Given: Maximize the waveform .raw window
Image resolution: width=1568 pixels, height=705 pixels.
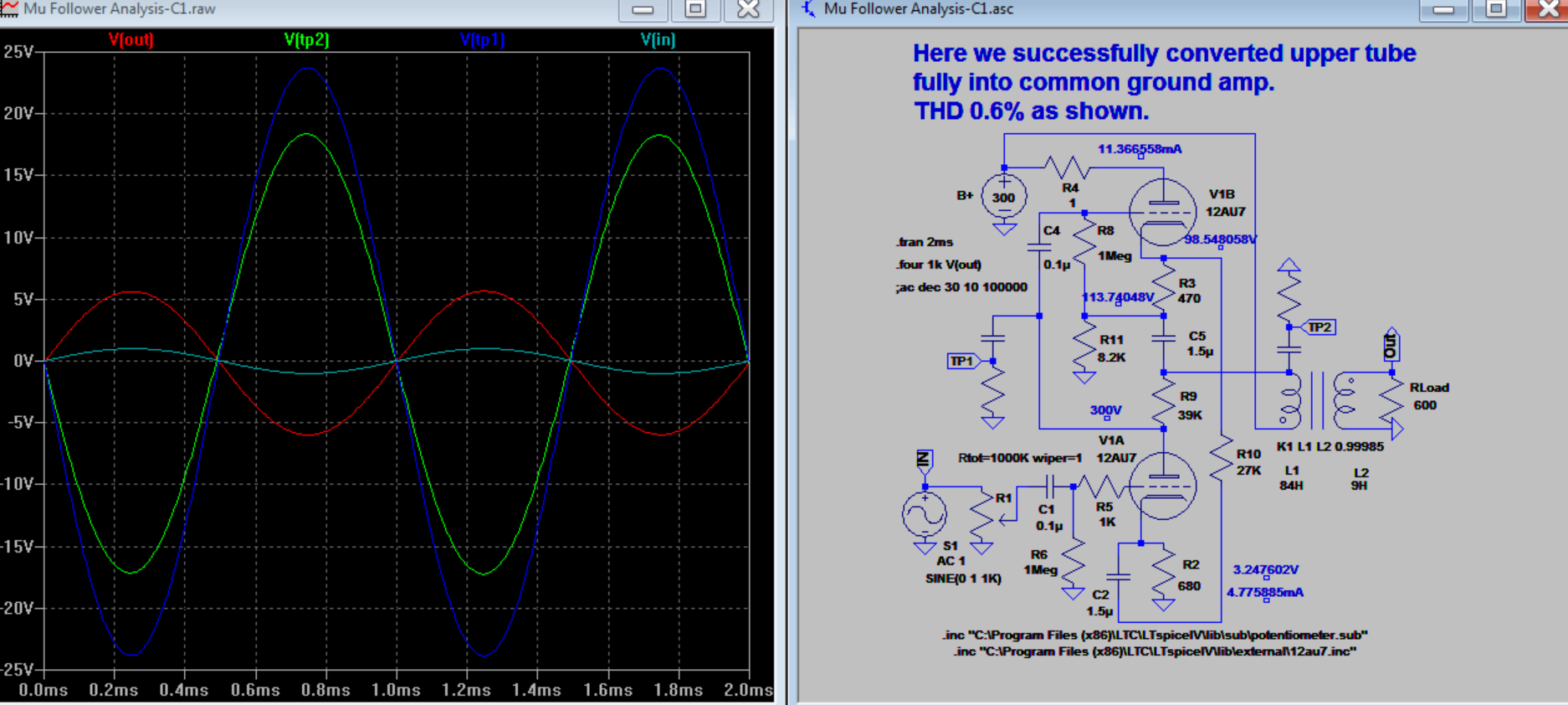Looking at the screenshot, I should (x=695, y=9).
